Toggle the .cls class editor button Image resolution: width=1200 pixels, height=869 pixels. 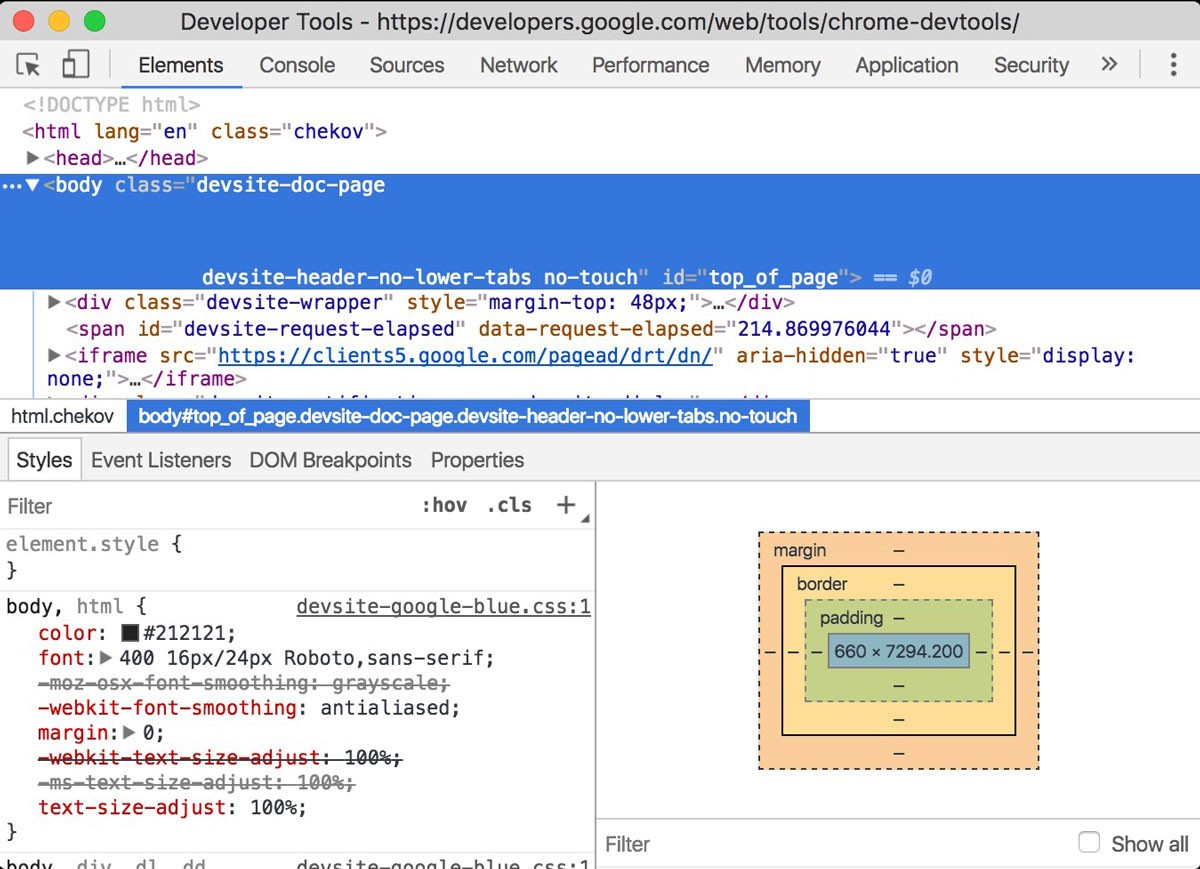[509, 505]
